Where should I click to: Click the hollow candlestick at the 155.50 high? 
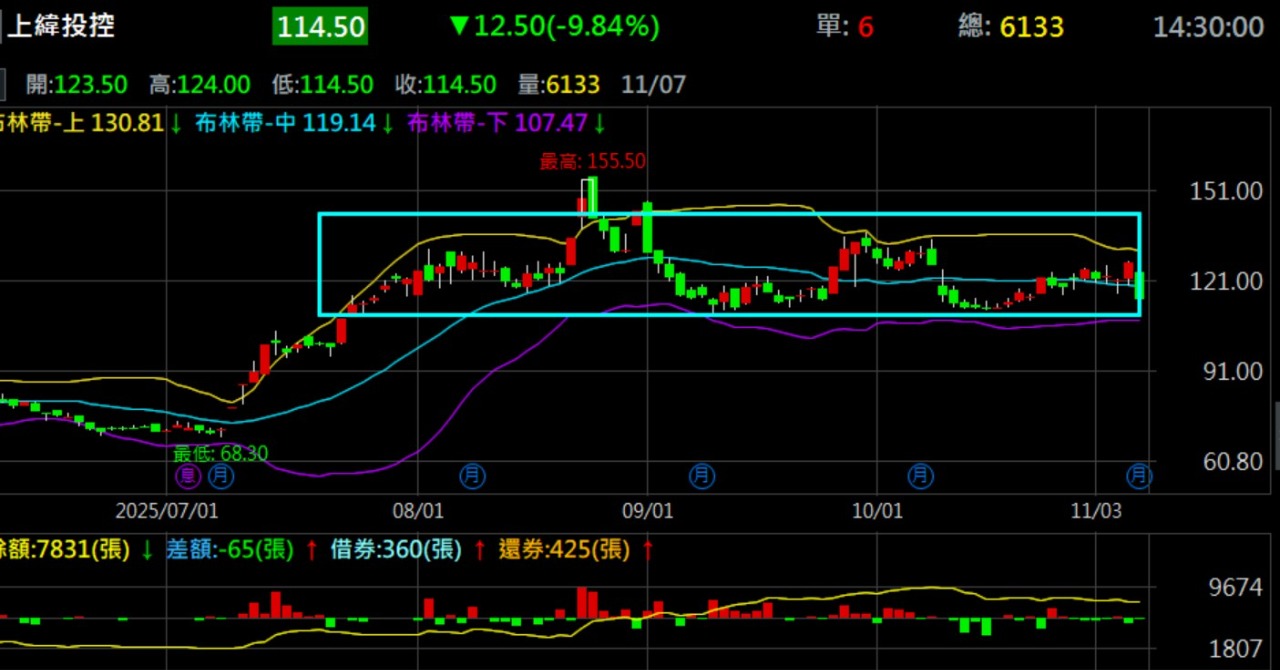coord(589,197)
